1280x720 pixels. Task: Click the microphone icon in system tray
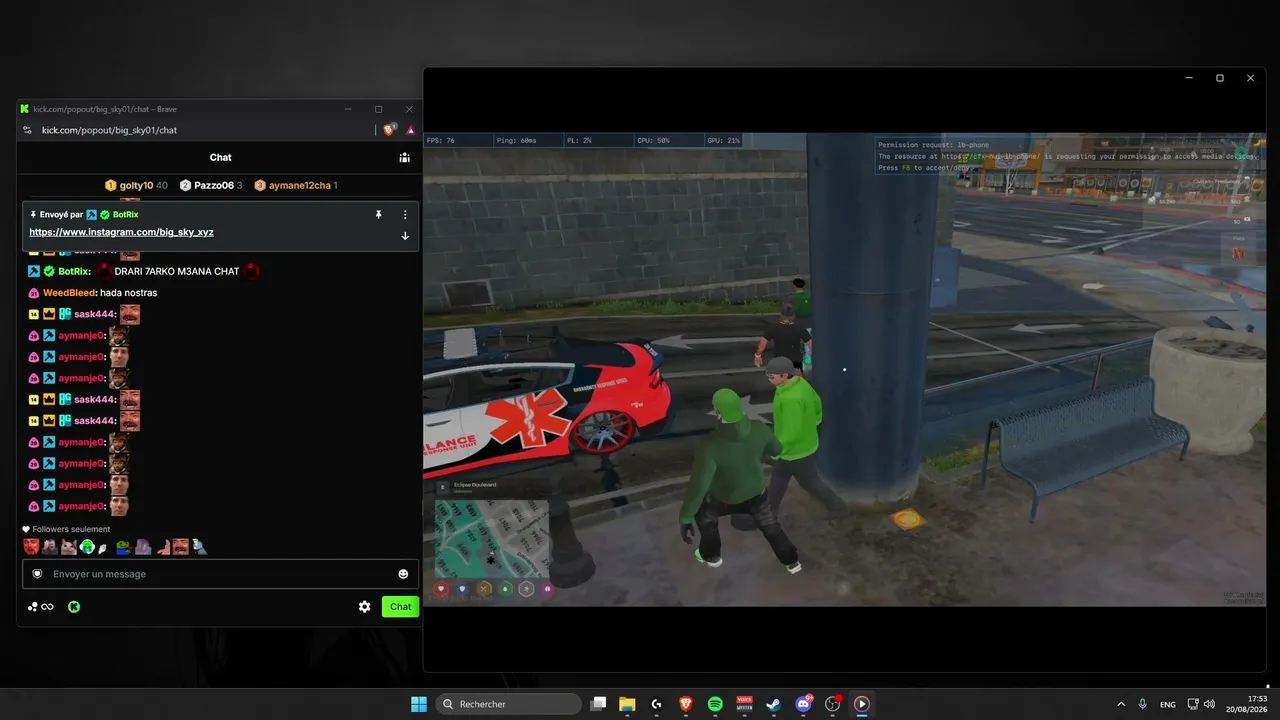pos(1143,704)
